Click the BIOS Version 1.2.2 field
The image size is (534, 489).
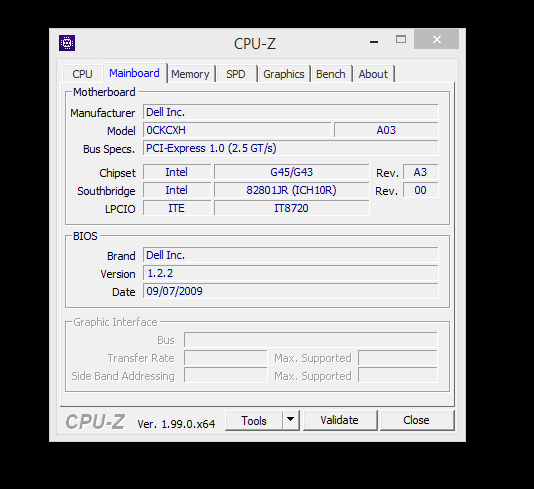click(291, 273)
